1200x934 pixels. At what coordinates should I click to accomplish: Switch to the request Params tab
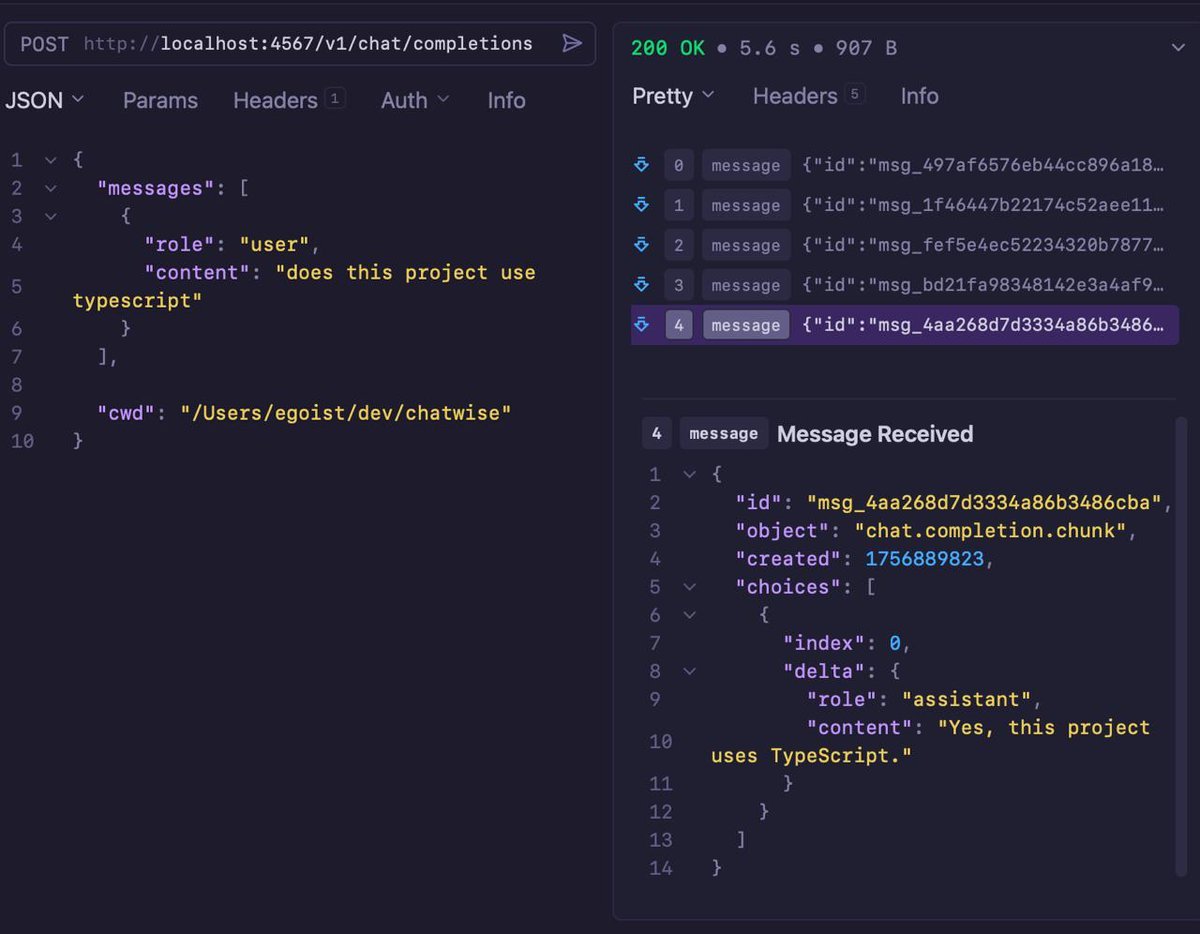pyautogui.click(x=160, y=100)
